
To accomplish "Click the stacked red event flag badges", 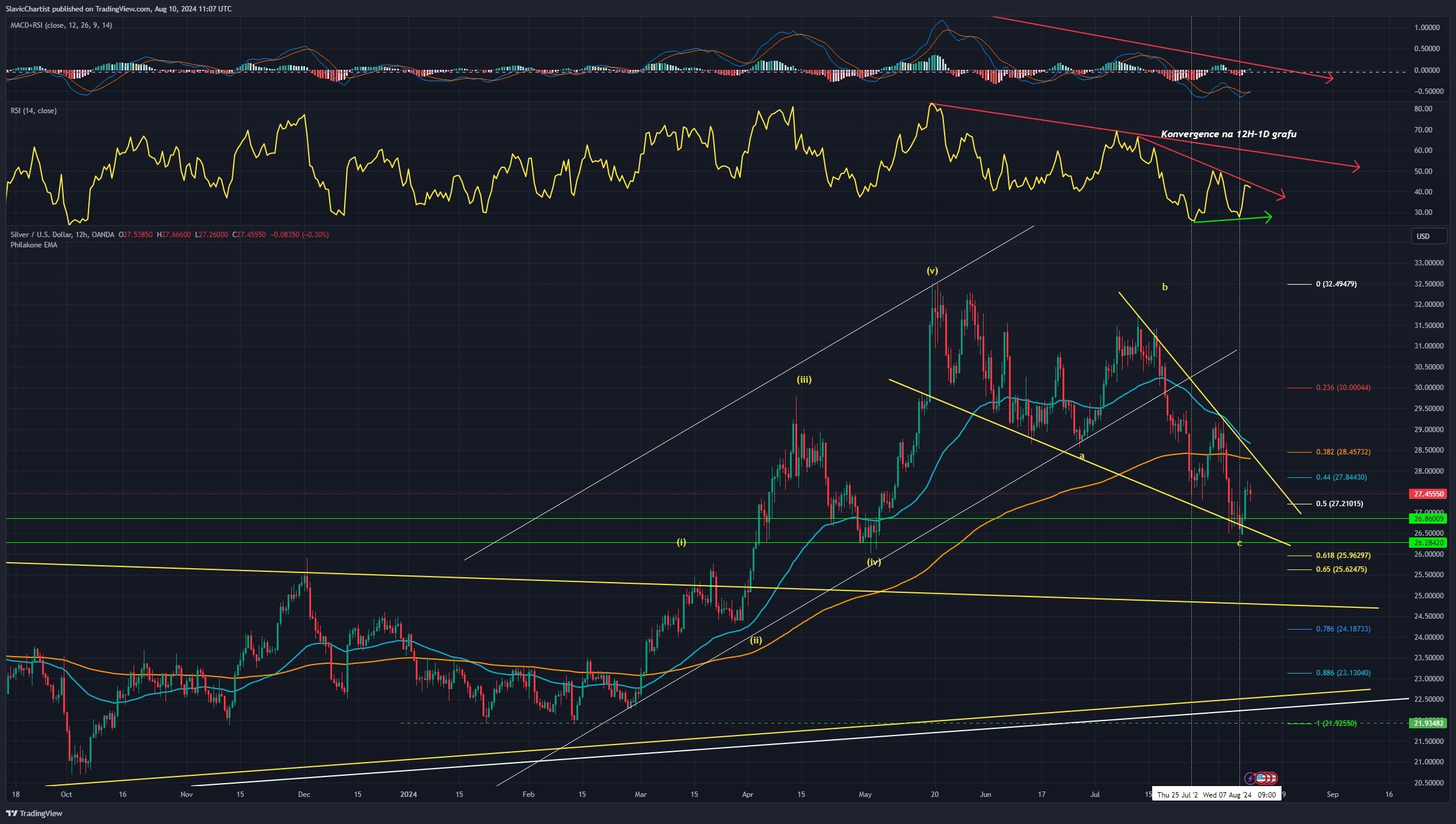I will (x=1272, y=778).
